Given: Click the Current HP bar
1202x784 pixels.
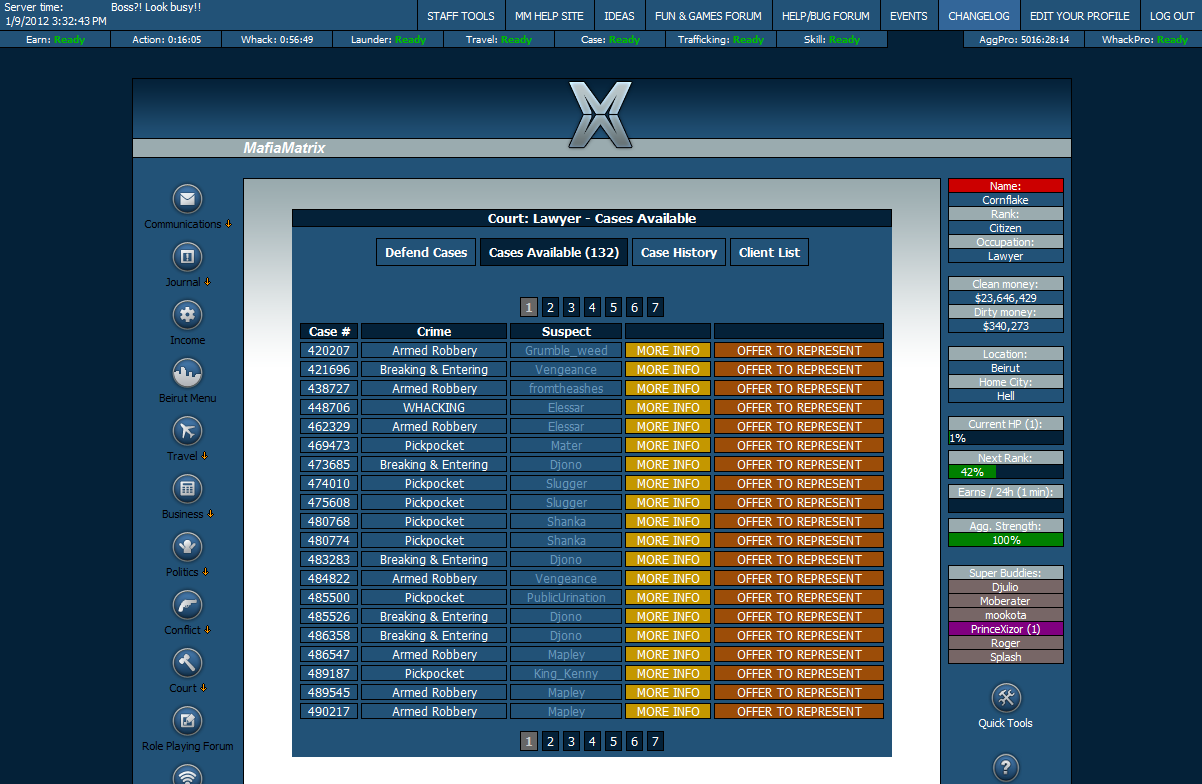Looking at the screenshot, I should 1006,438.
